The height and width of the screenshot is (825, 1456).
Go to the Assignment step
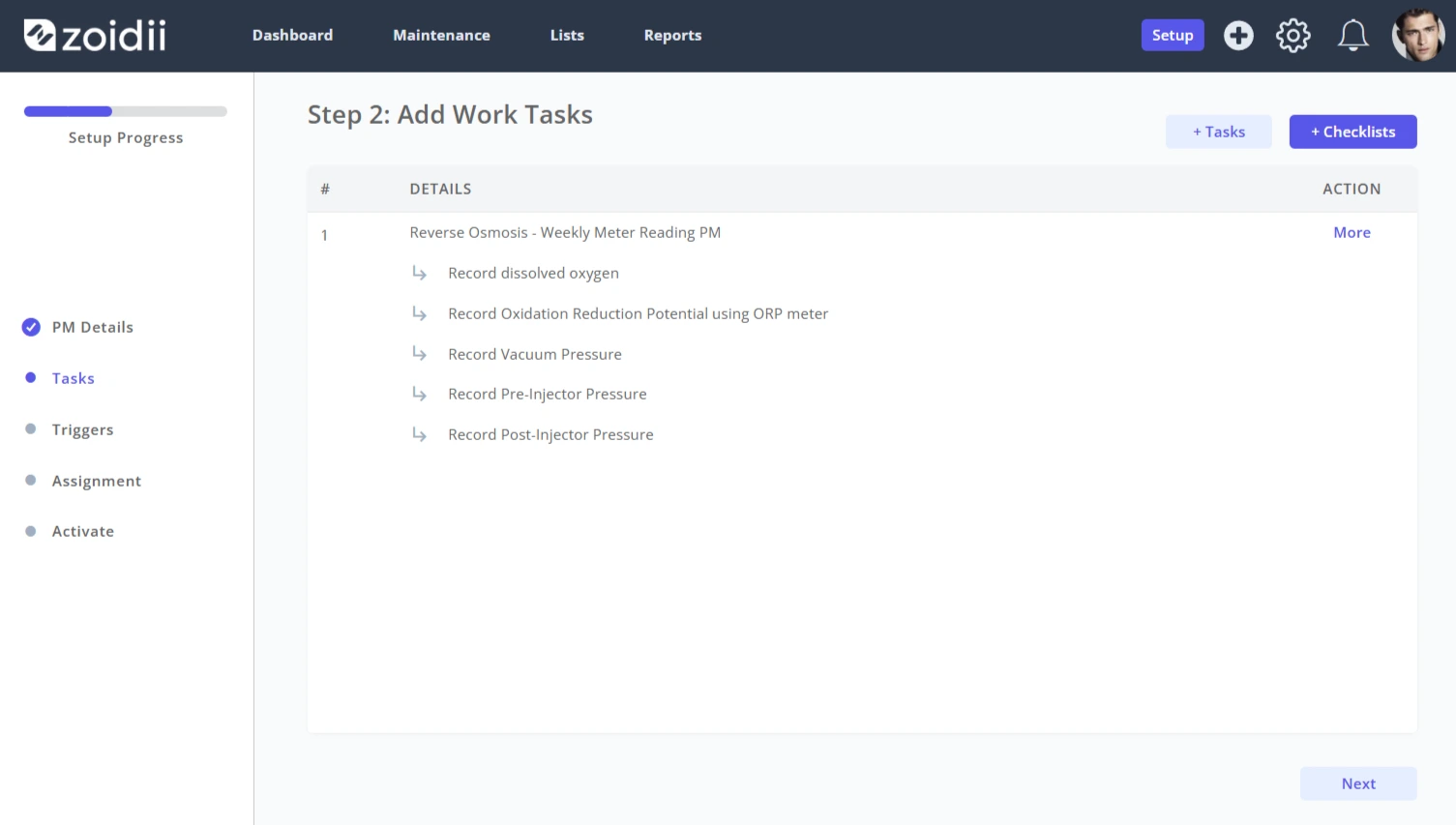[97, 481]
